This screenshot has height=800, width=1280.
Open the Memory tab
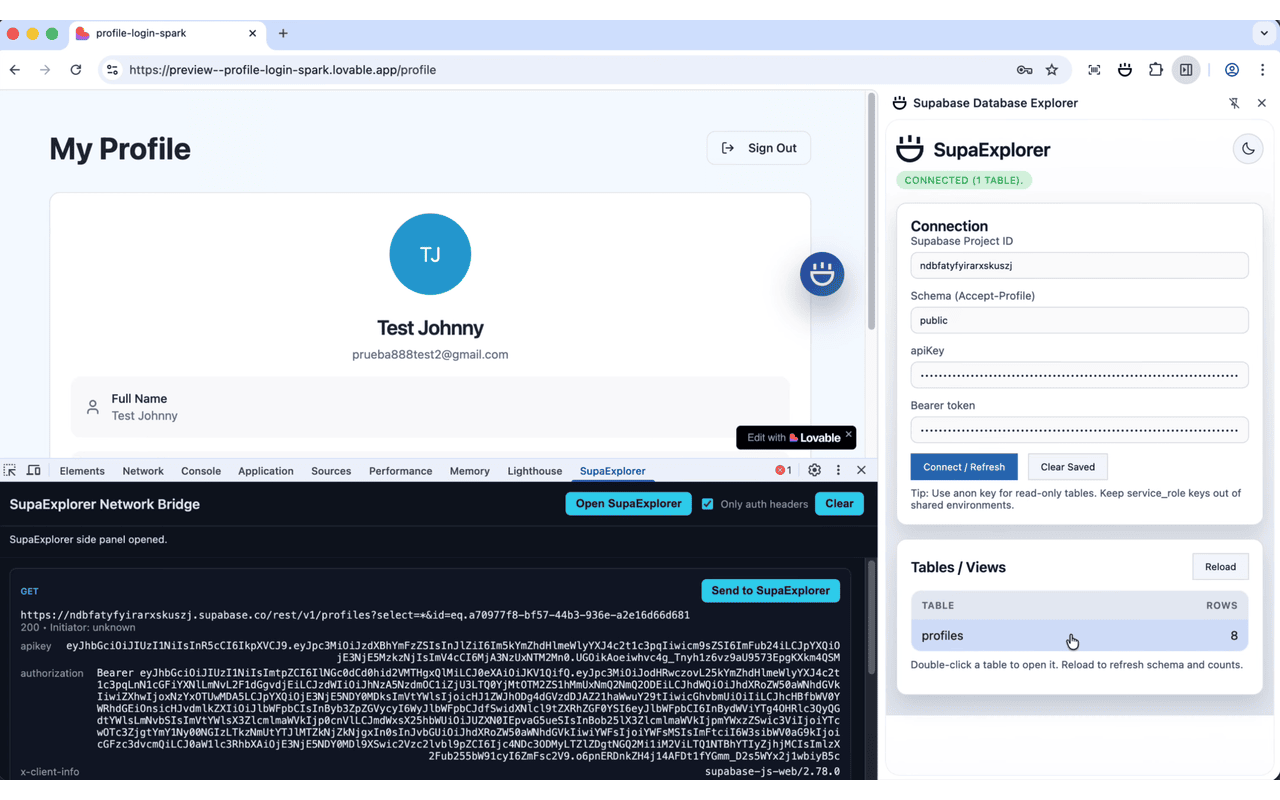click(470, 471)
